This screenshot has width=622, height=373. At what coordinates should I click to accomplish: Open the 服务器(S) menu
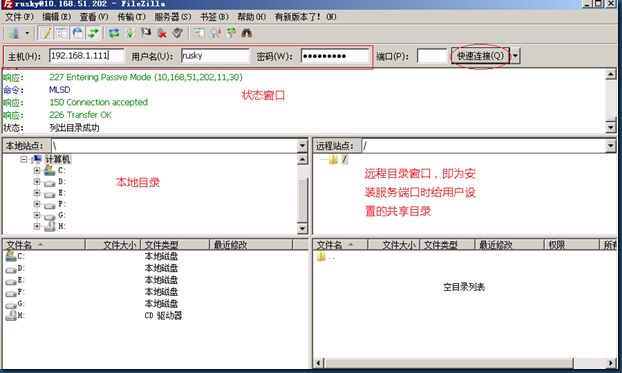tap(173, 17)
